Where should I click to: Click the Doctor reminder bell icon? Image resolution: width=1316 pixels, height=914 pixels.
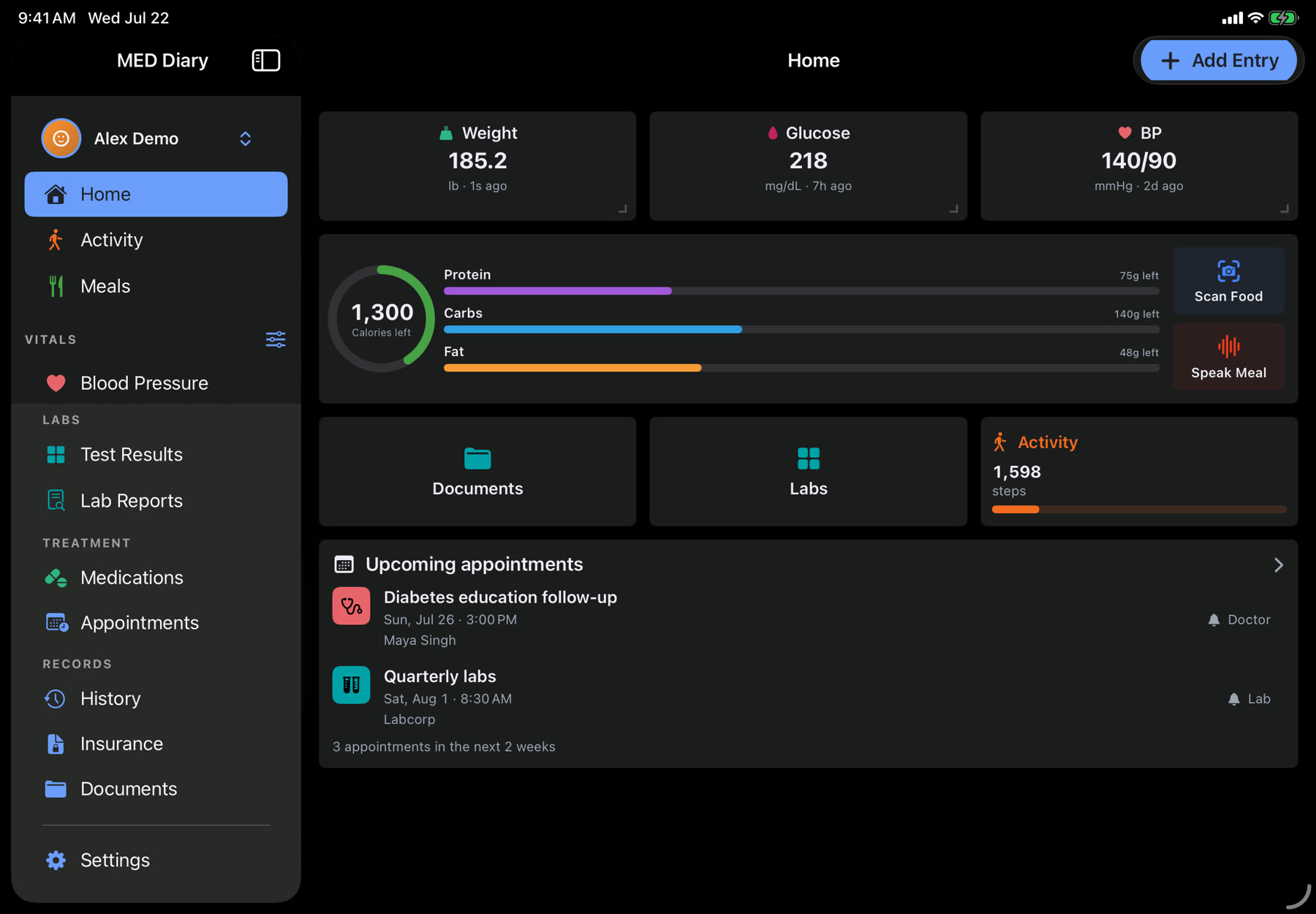click(1214, 620)
